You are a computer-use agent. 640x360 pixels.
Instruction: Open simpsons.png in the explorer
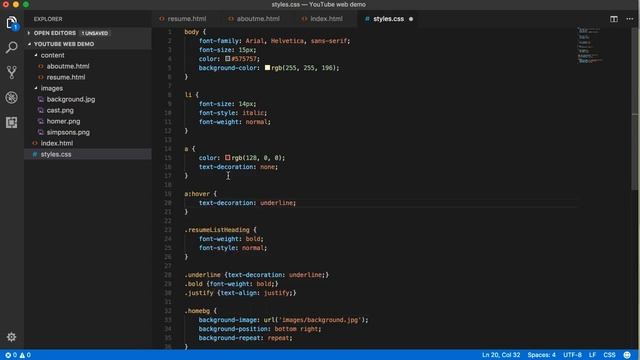pyautogui.click(x=68, y=132)
